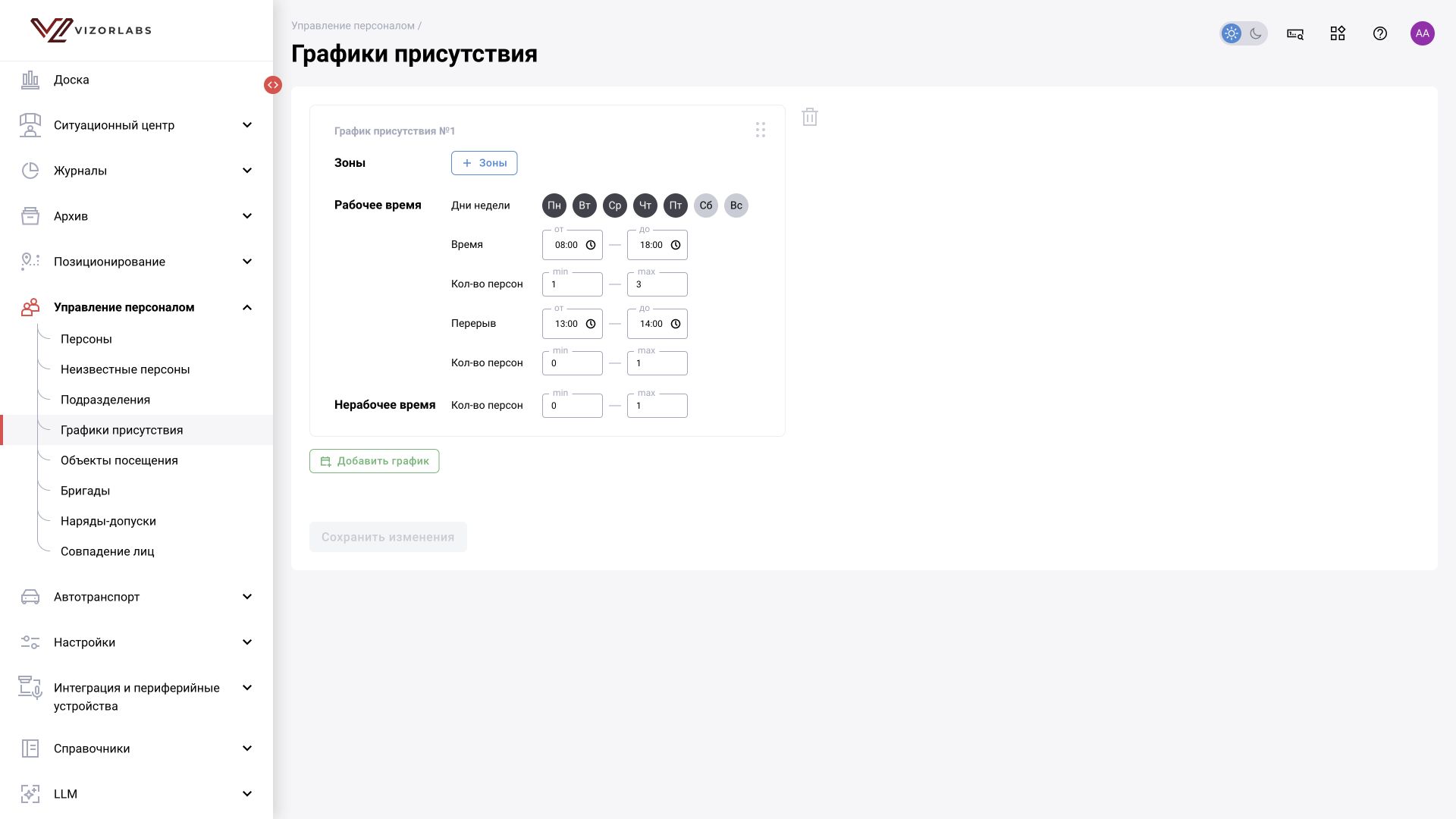The image size is (1456, 819).
Task: Open the keyboard search icon in header
Action: [x=1295, y=33]
